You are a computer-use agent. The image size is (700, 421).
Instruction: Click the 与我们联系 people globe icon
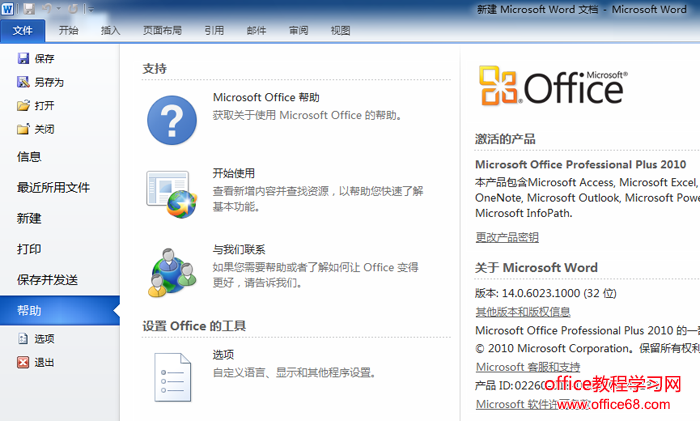(172, 272)
